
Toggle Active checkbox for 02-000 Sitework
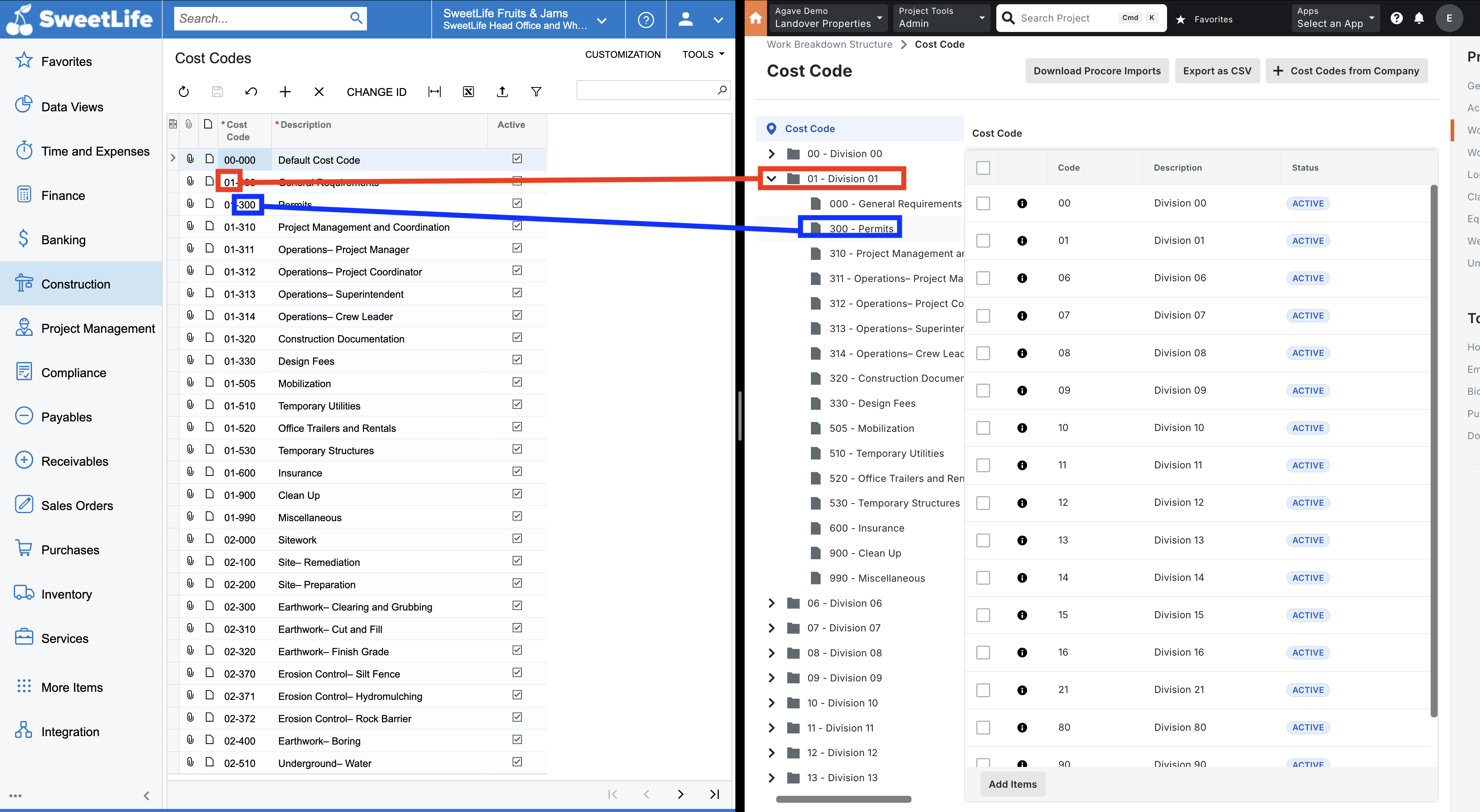516,538
